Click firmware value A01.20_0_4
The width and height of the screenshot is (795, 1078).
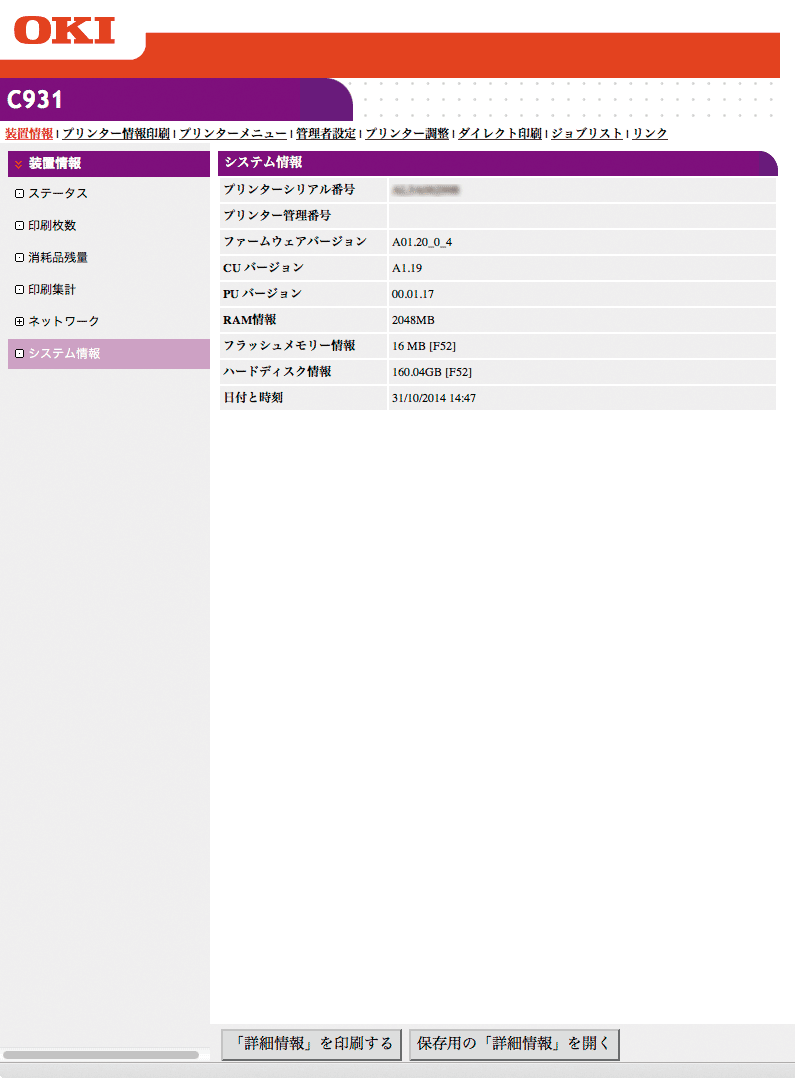[x=422, y=242]
